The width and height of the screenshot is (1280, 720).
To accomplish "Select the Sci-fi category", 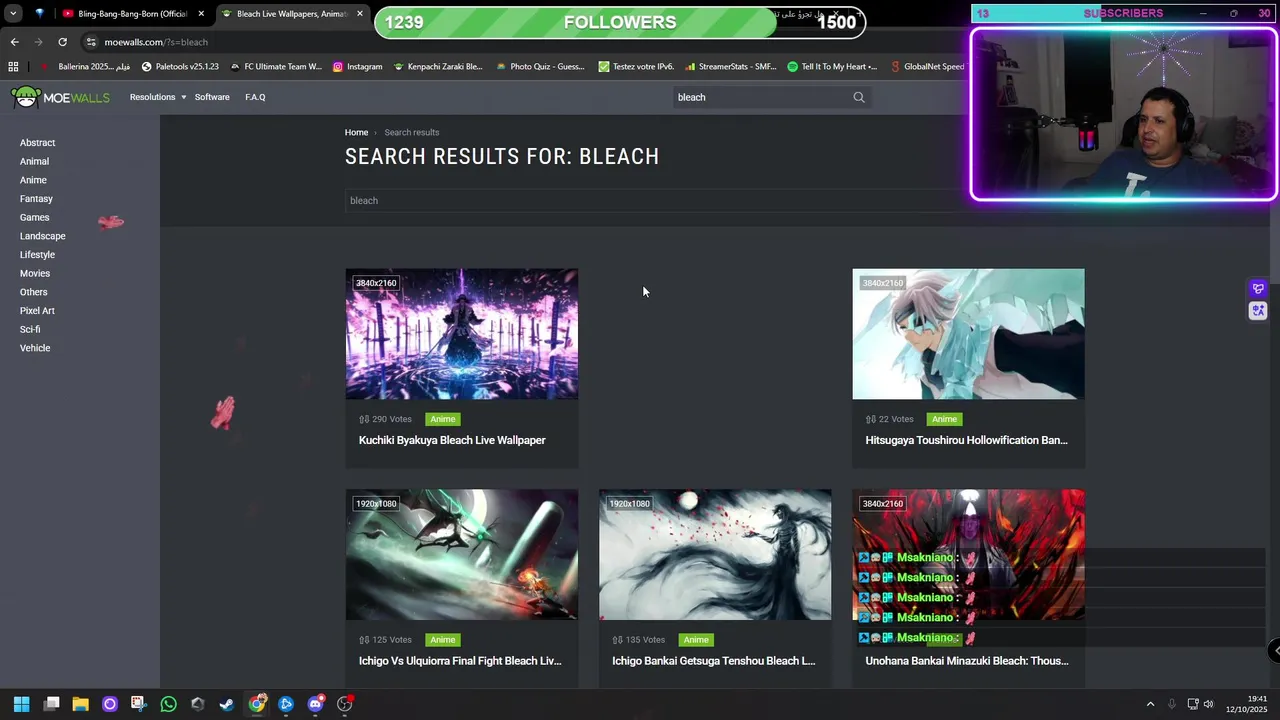I will click(x=30, y=329).
